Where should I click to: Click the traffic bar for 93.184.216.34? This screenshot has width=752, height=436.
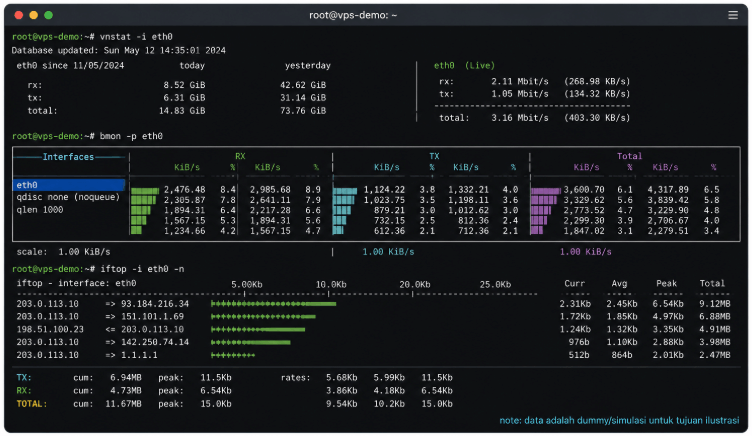[x=273, y=304]
